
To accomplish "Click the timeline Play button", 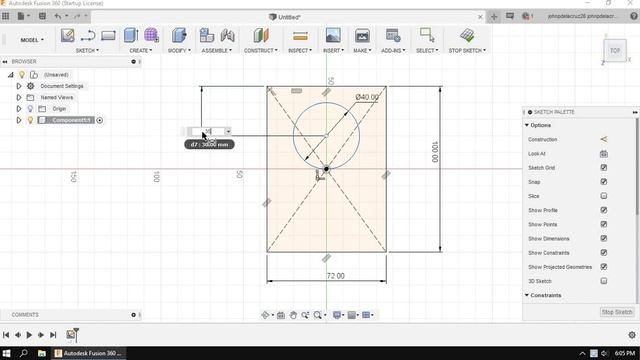I will pyautogui.click(x=29, y=335).
